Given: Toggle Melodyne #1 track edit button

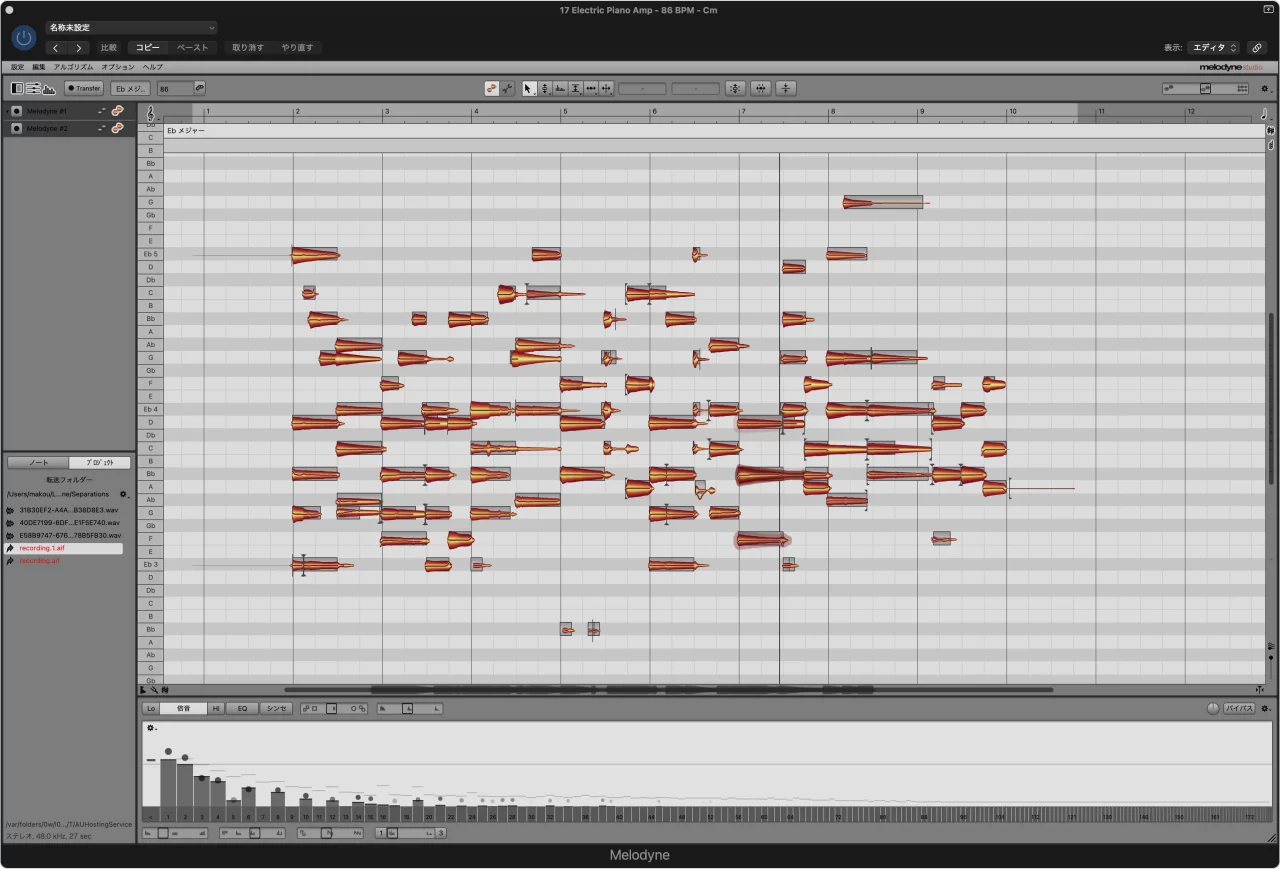Looking at the screenshot, I should 117,111.
